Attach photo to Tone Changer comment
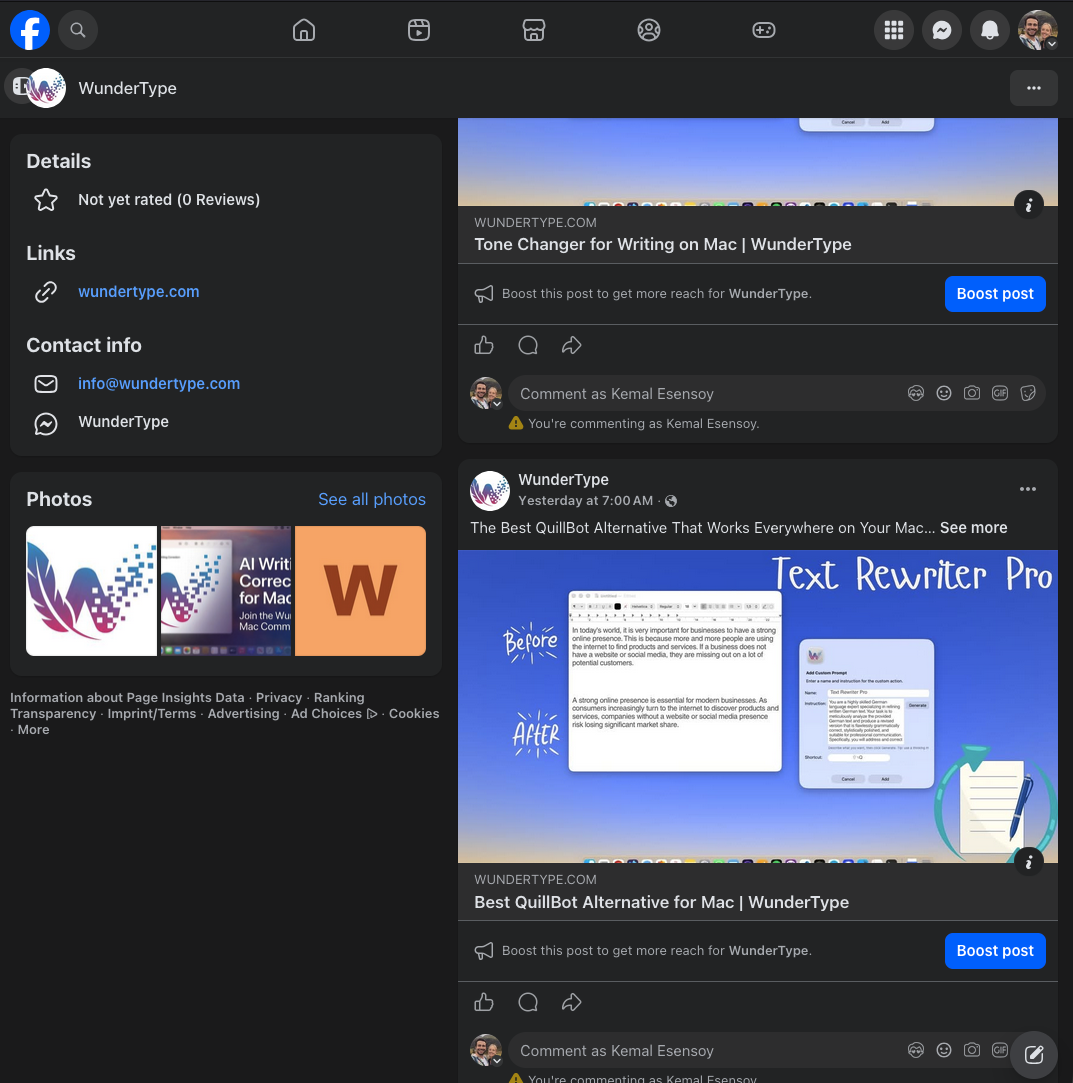The image size is (1073, 1083). click(972, 393)
